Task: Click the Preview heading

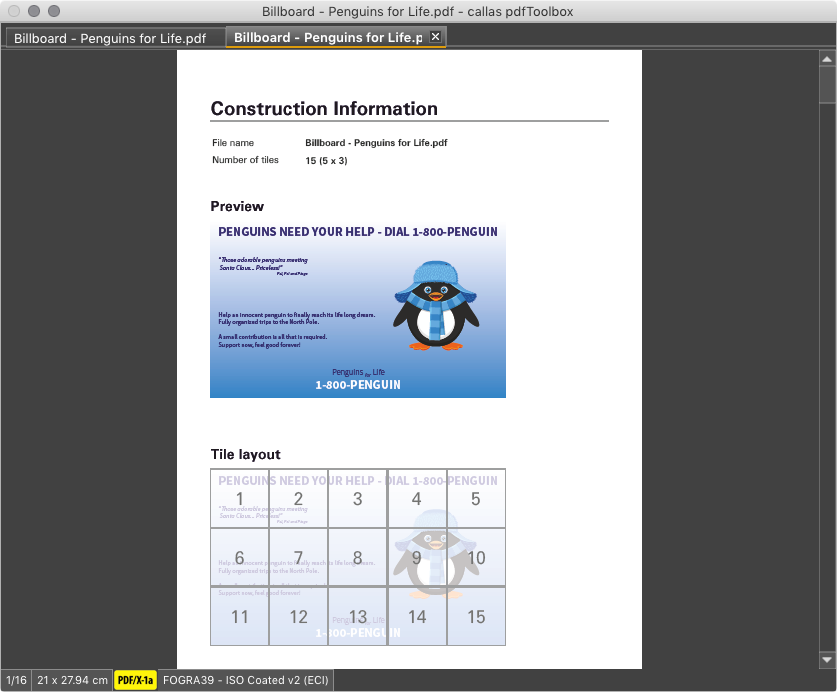Action: click(237, 206)
